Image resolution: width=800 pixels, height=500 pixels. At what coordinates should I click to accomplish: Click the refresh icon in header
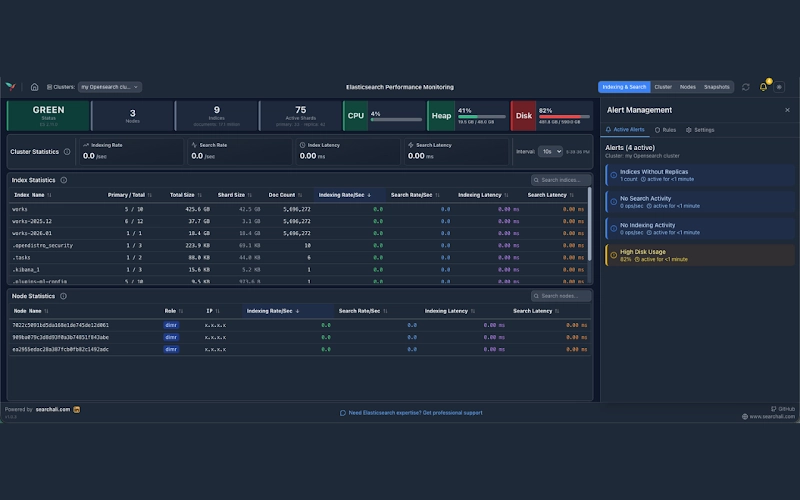pyautogui.click(x=745, y=87)
